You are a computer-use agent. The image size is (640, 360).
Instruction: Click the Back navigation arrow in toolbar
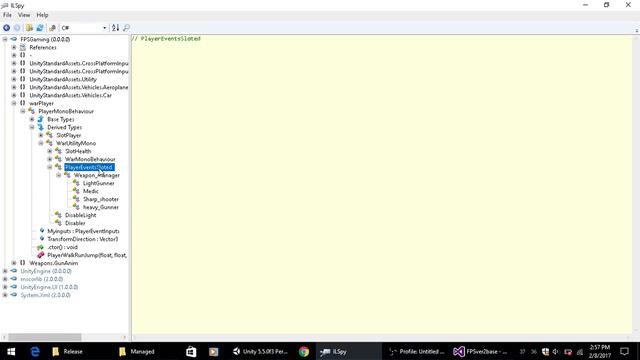(7, 28)
